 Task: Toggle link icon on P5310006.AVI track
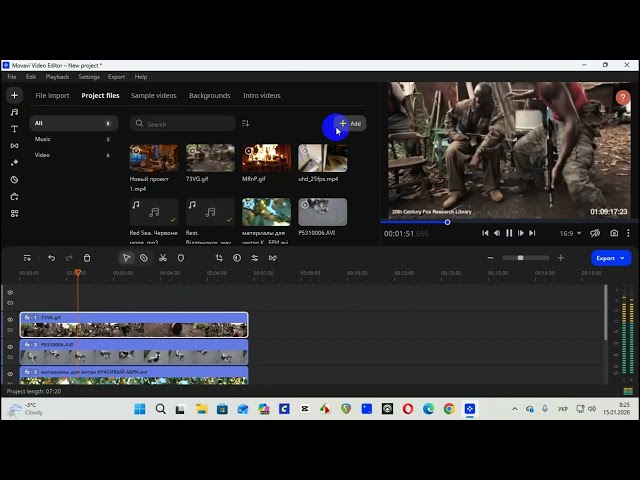point(10,357)
